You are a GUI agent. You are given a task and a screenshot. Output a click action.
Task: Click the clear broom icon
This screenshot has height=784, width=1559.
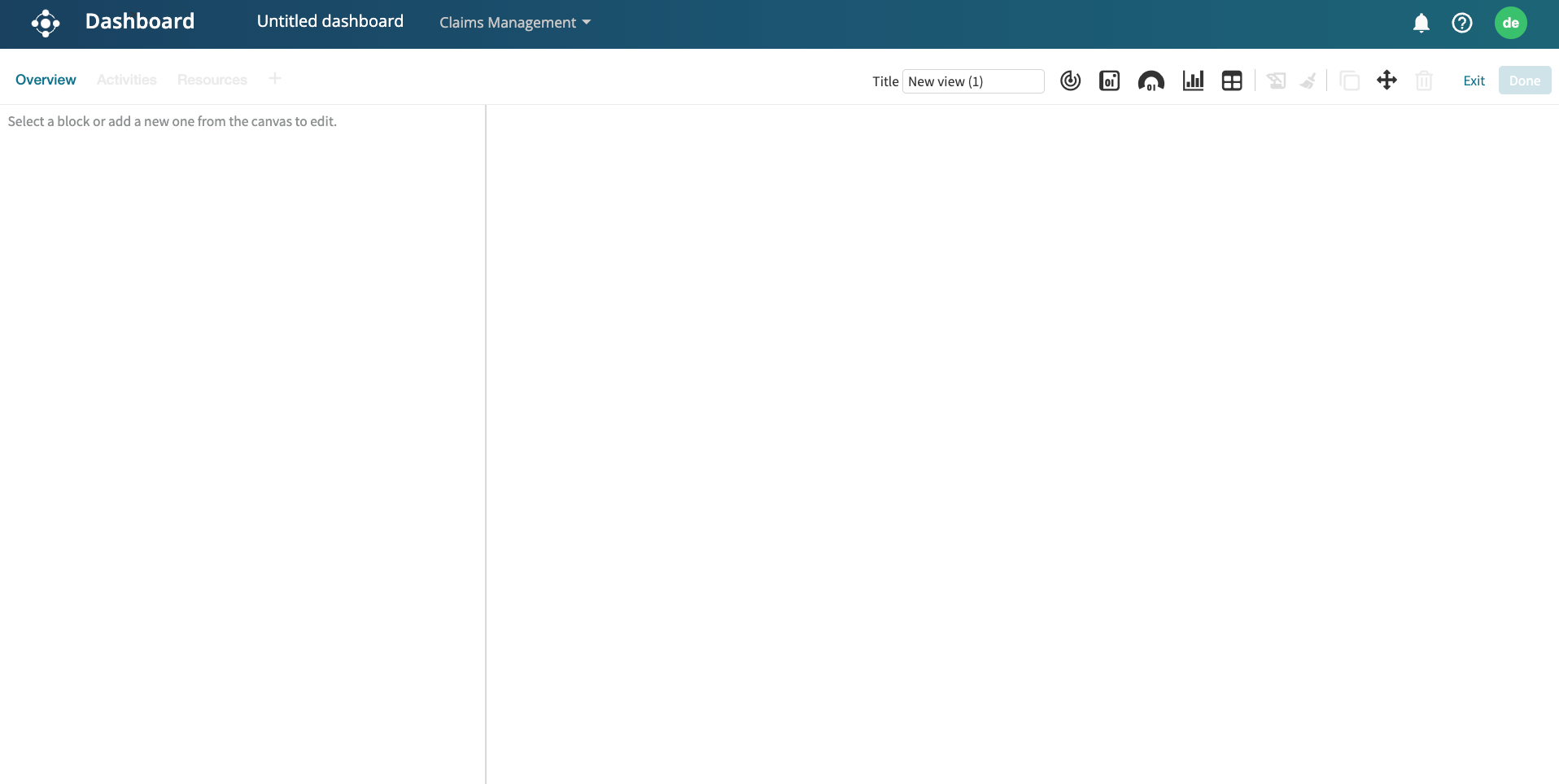[x=1308, y=81]
